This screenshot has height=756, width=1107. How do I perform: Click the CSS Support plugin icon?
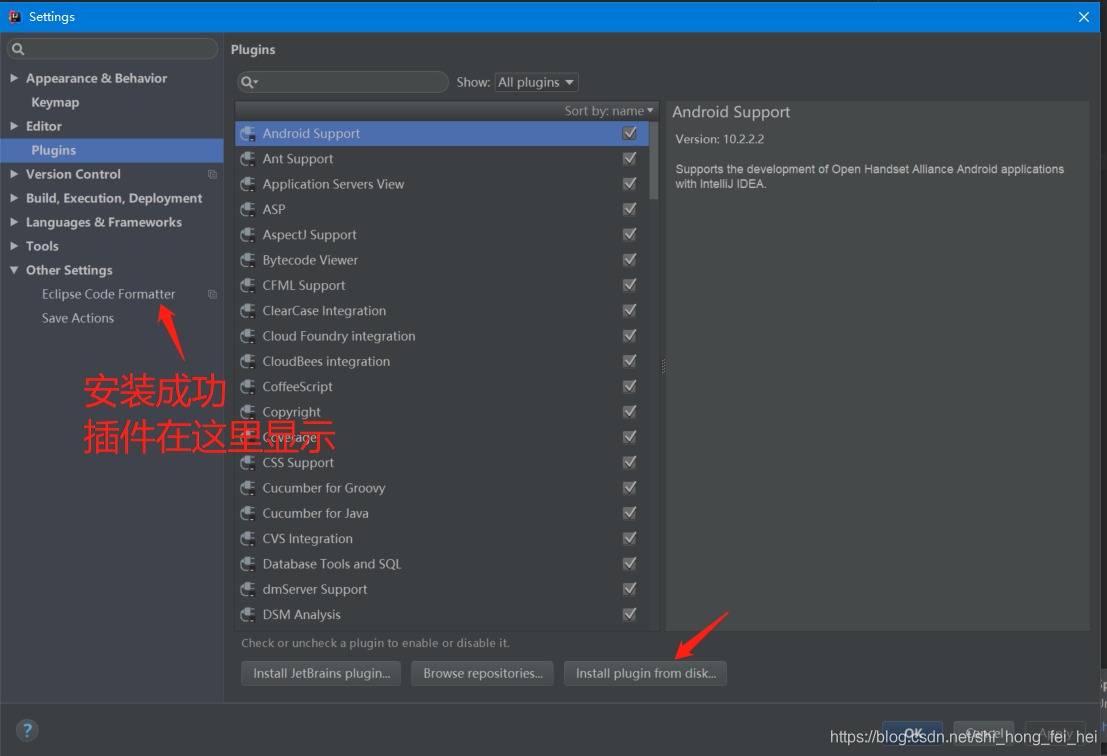[248, 463]
